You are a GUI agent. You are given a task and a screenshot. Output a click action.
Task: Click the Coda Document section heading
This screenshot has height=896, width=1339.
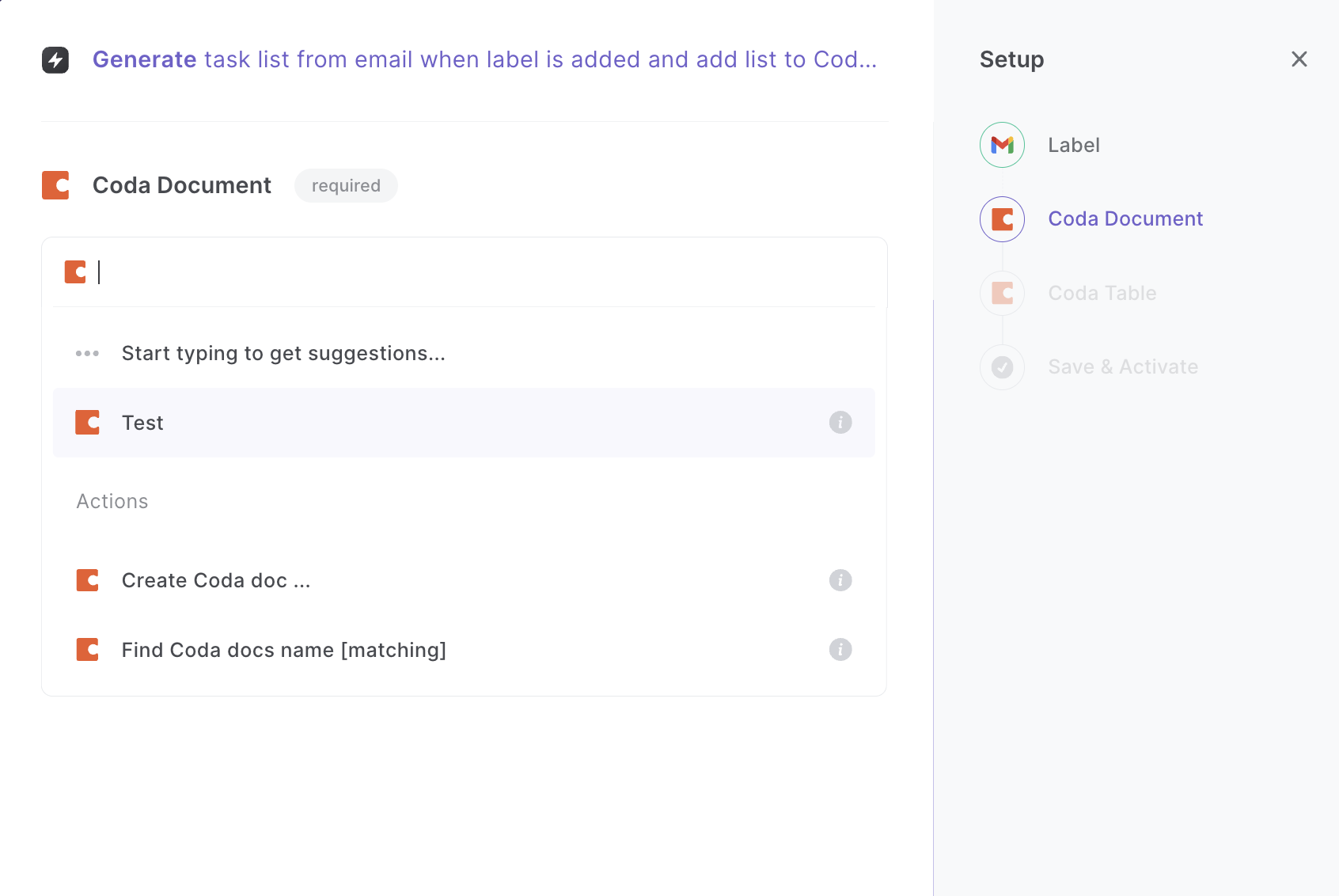point(182,185)
